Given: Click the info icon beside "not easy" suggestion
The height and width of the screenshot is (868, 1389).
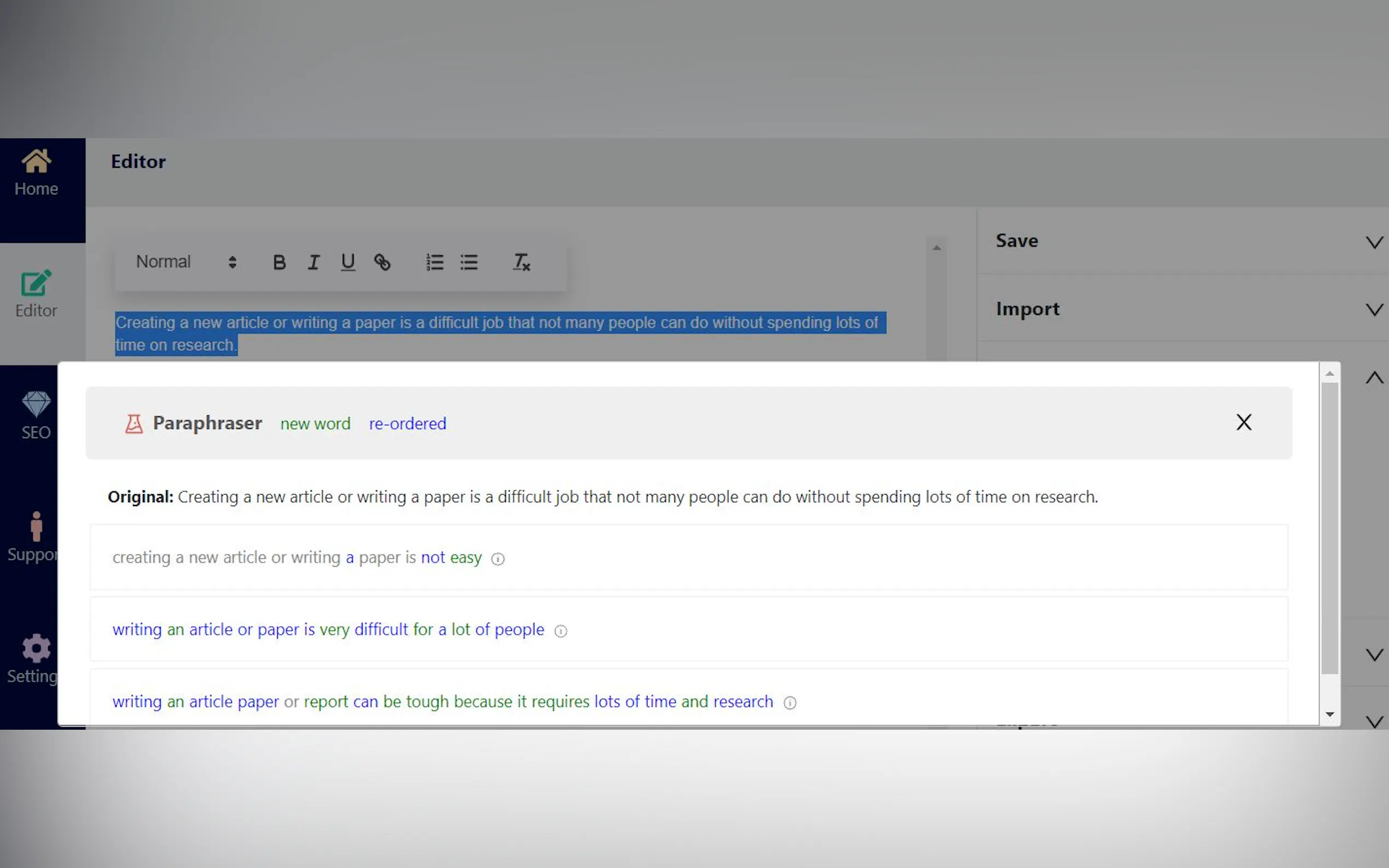Looking at the screenshot, I should pos(498,559).
